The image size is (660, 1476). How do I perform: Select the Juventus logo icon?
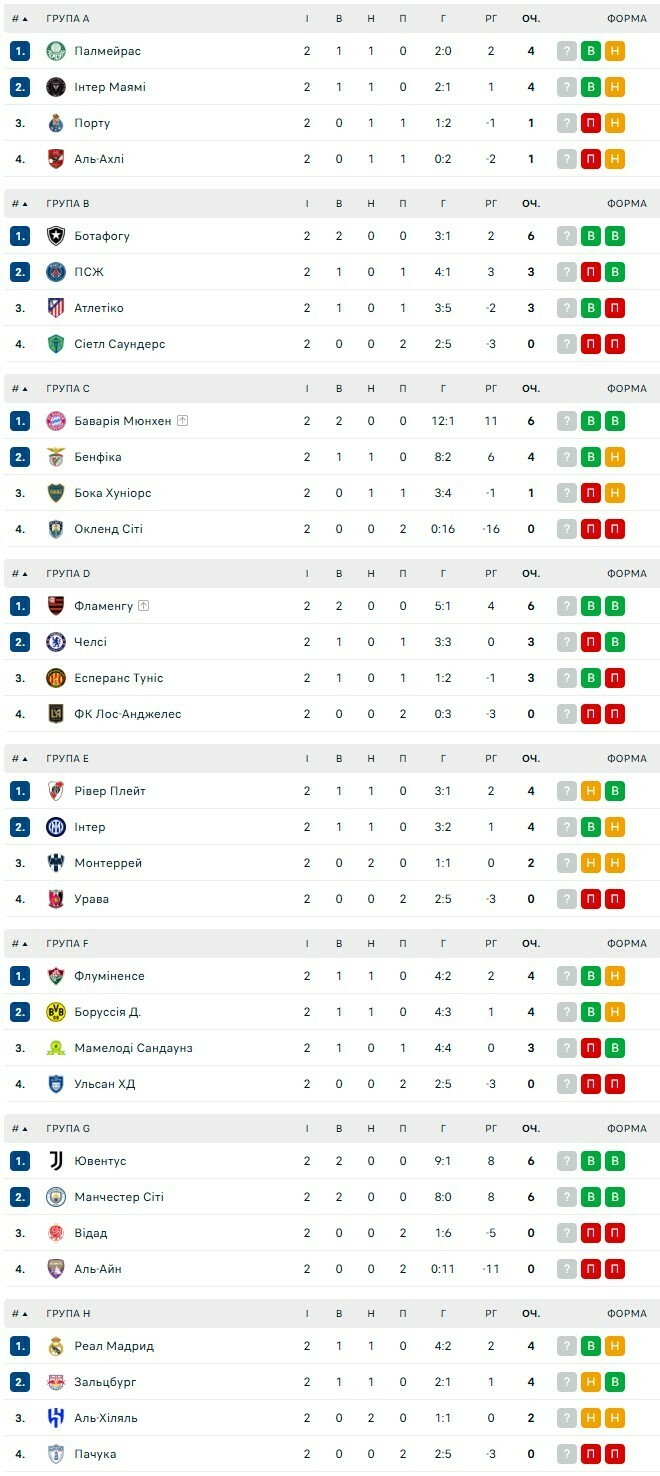56,1161
